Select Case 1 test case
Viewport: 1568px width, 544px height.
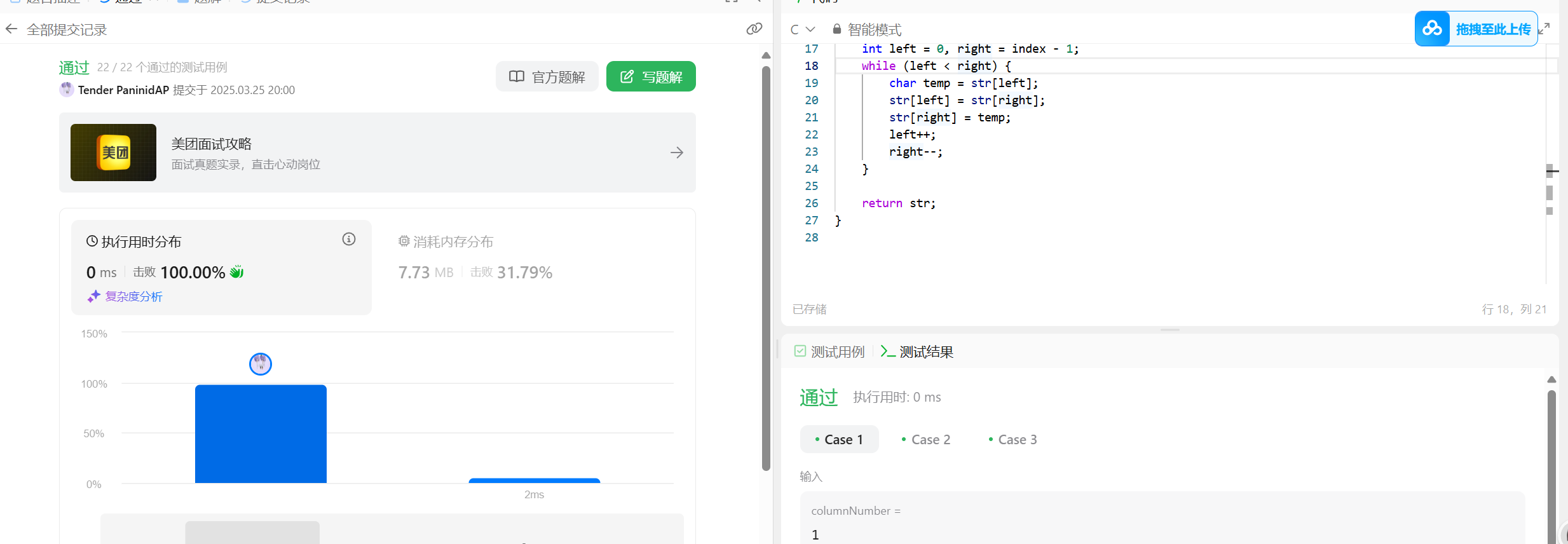[x=839, y=440]
